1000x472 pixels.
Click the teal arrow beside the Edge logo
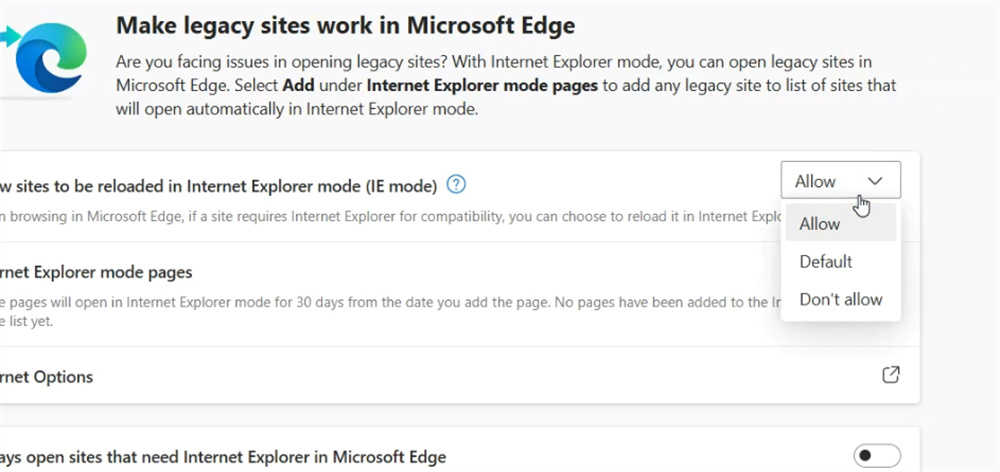[x=12, y=37]
